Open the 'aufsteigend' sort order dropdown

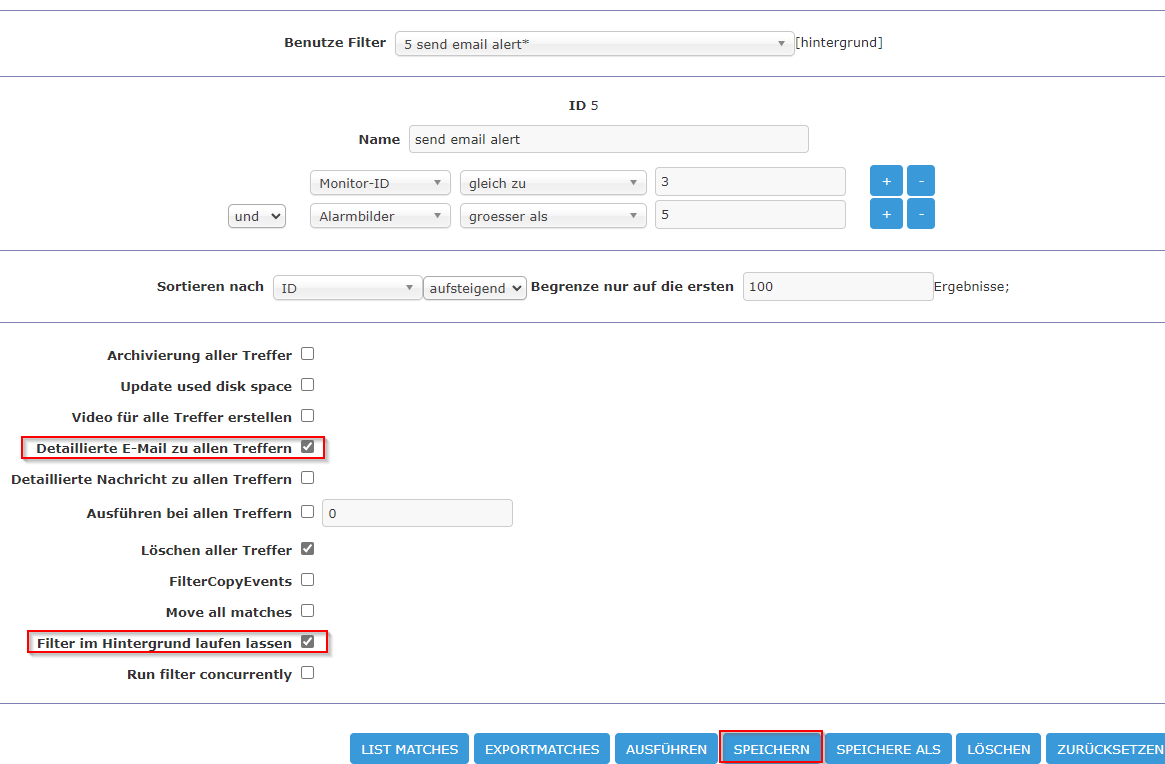click(x=475, y=288)
